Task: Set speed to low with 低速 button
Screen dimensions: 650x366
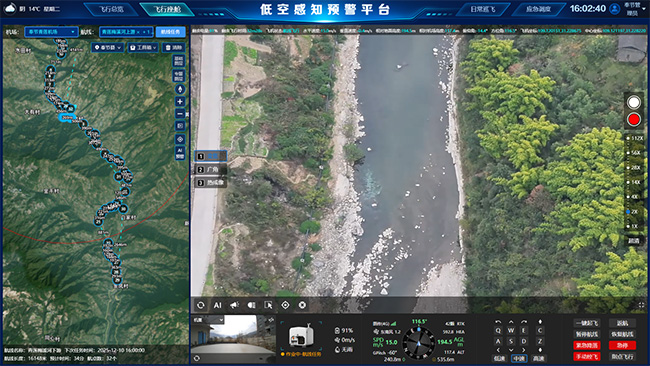Action: tap(500, 359)
